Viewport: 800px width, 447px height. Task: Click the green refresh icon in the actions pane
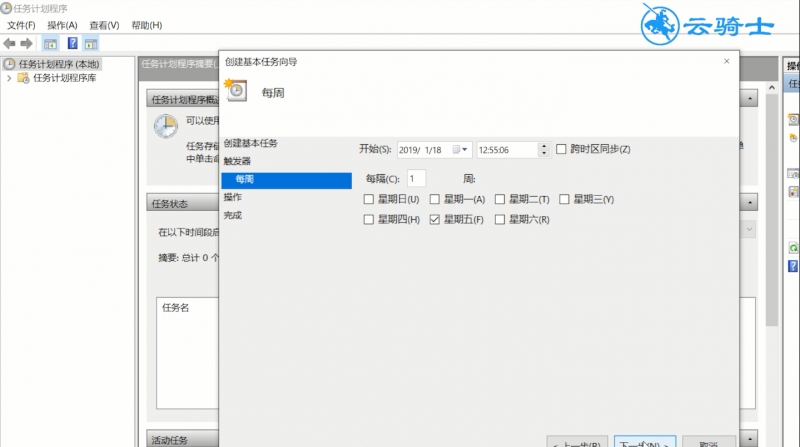tap(793, 248)
